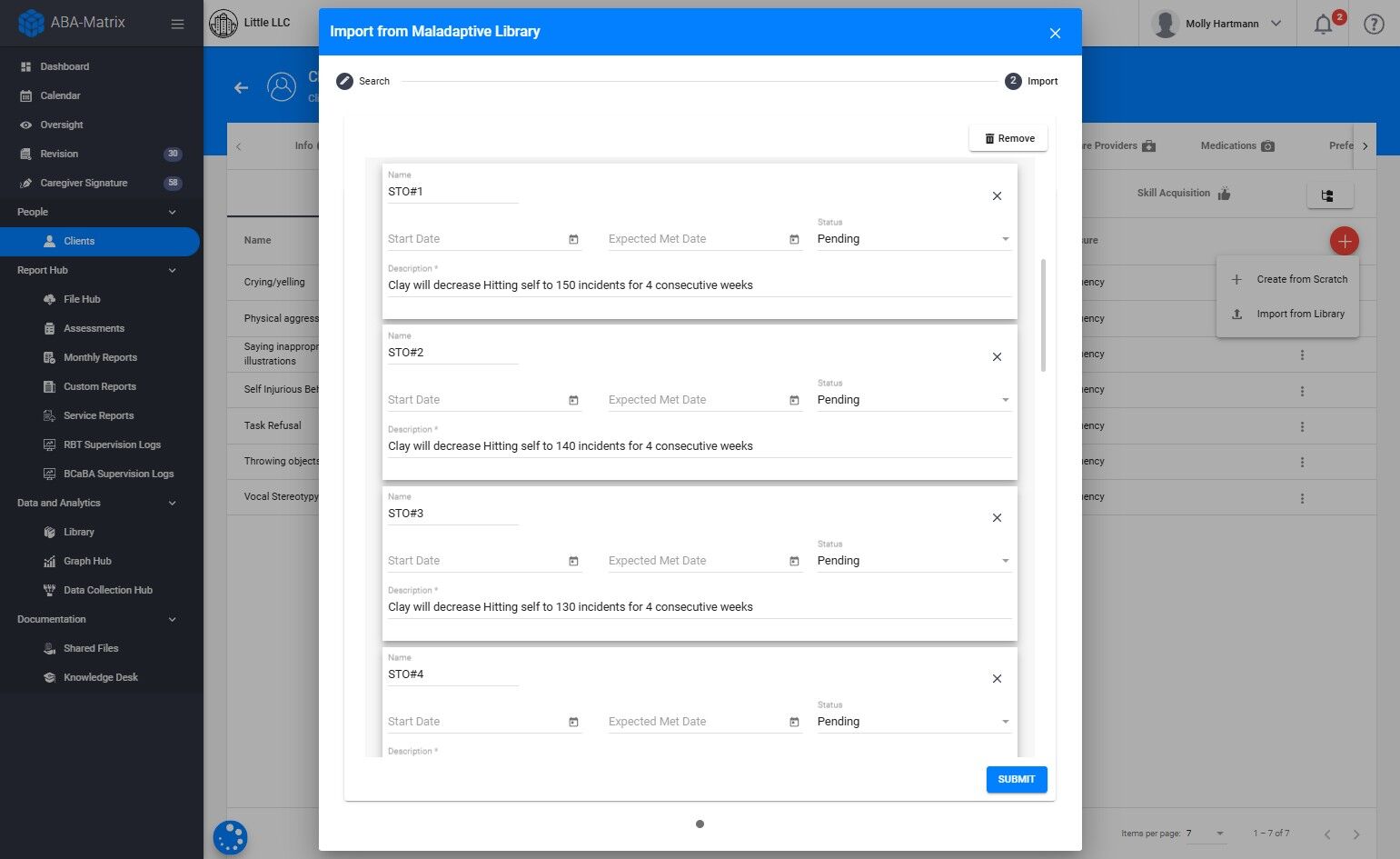The width and height of the screenshot is (1400, 859).
Task: Collapse the sidebar with the hamburger icon
Action: [x=177, y=24]
